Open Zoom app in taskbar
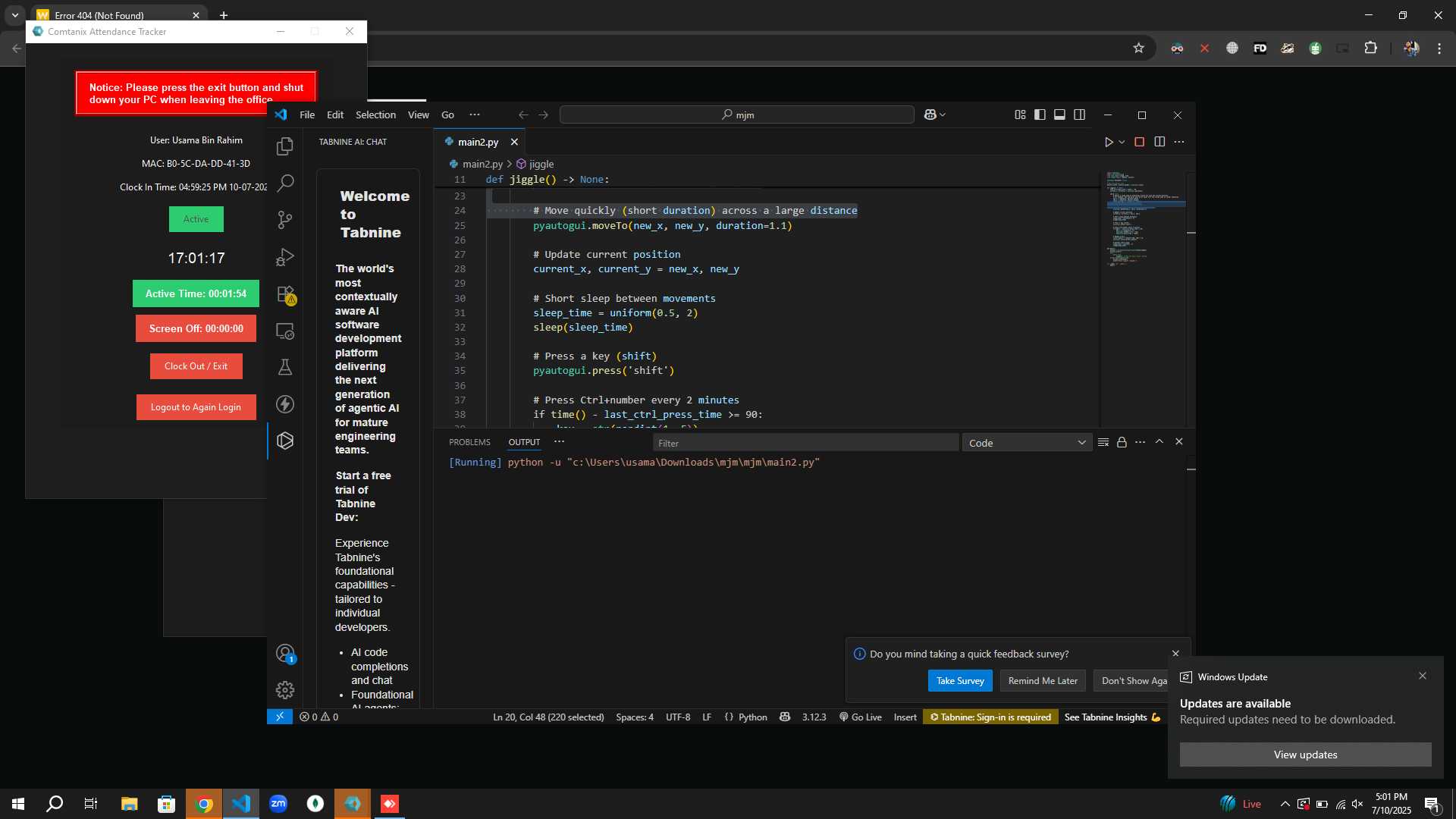 [278, 804]
